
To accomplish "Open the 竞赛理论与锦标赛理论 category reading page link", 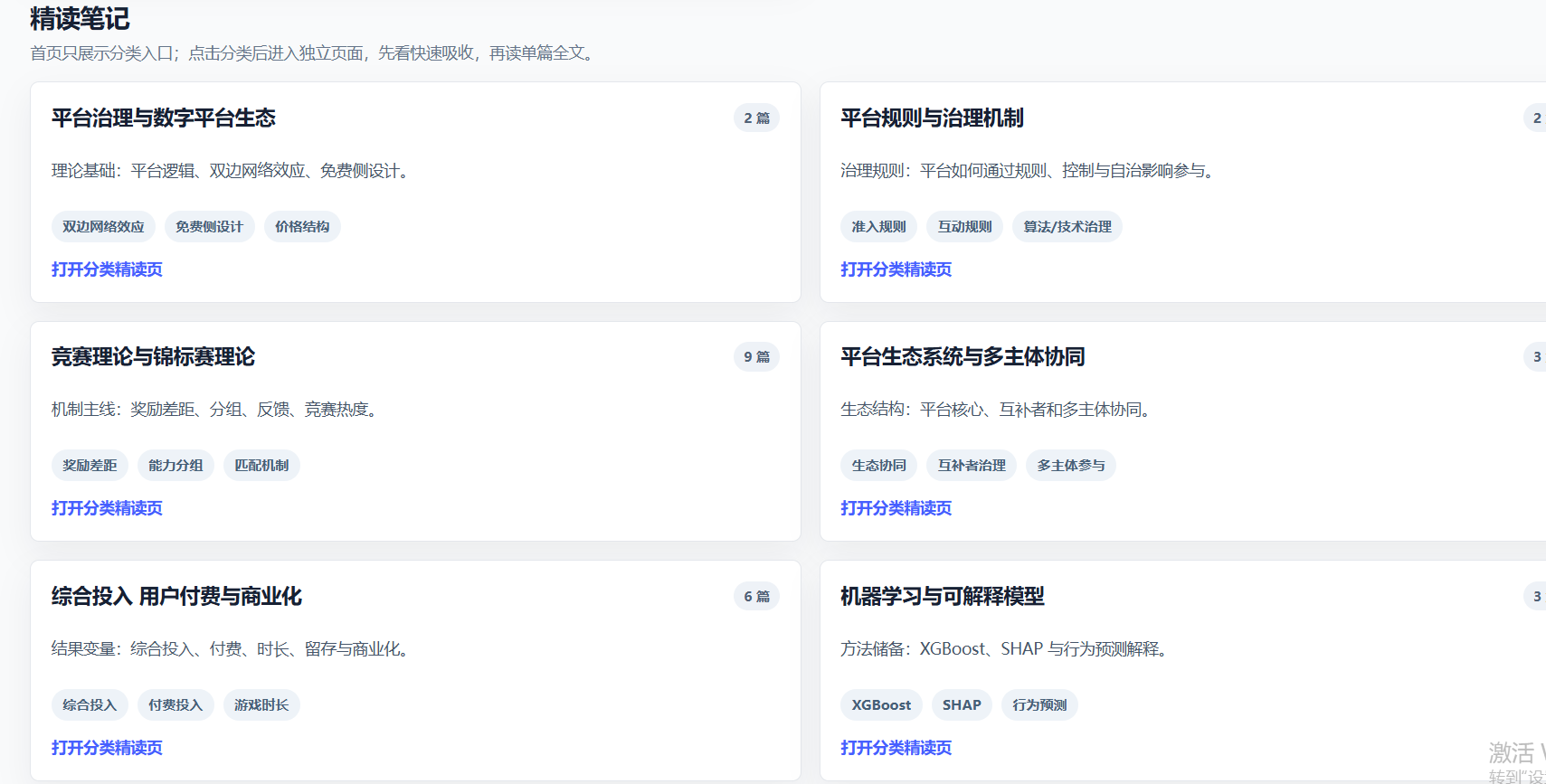I will (x=107, y=508).
